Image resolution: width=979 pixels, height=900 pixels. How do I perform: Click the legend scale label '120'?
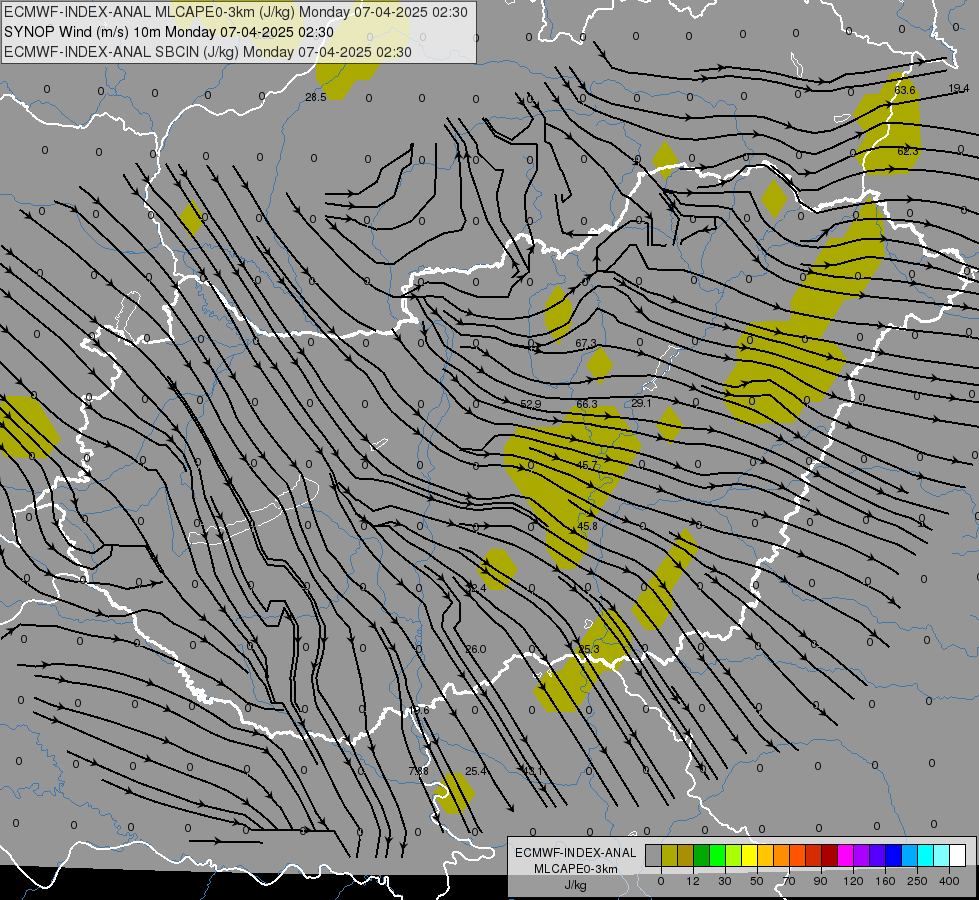[x=853, y=881]
